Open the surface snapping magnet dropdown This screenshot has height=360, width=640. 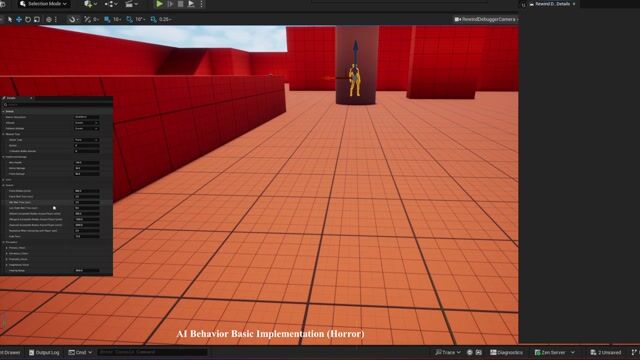tap(74, 19)
